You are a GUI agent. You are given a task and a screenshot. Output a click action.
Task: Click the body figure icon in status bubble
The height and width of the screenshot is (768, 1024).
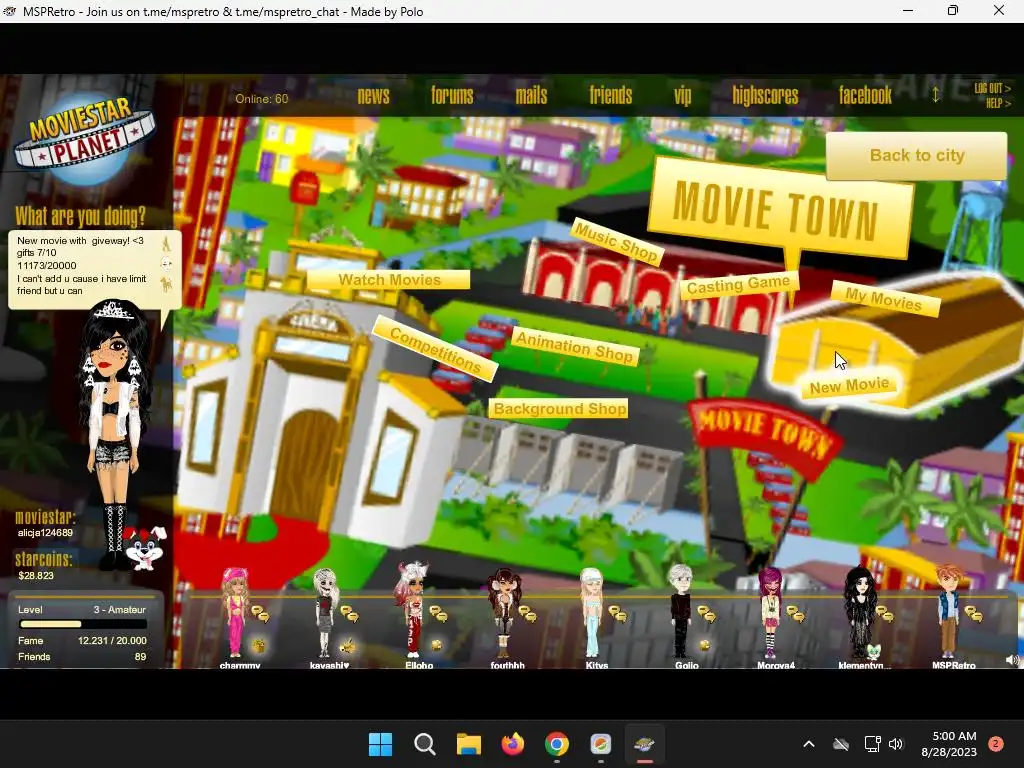[x=167, y=244]
